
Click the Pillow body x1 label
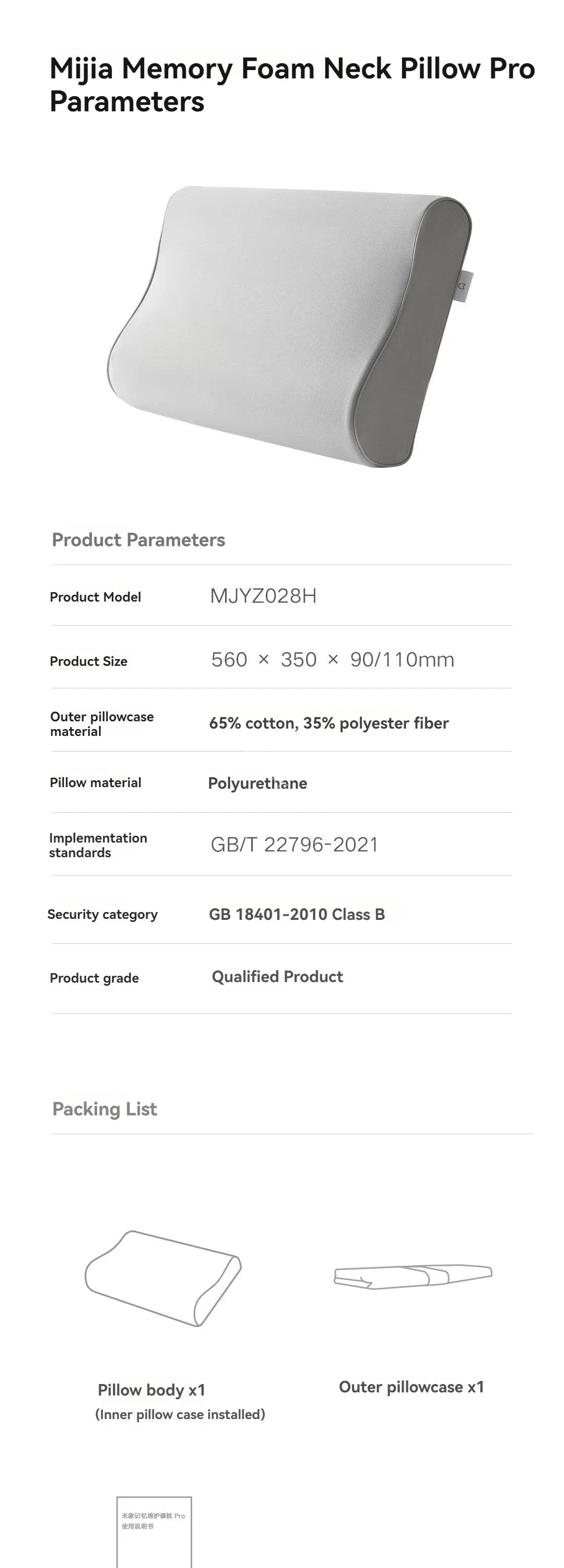click(x=151, y=1390)
